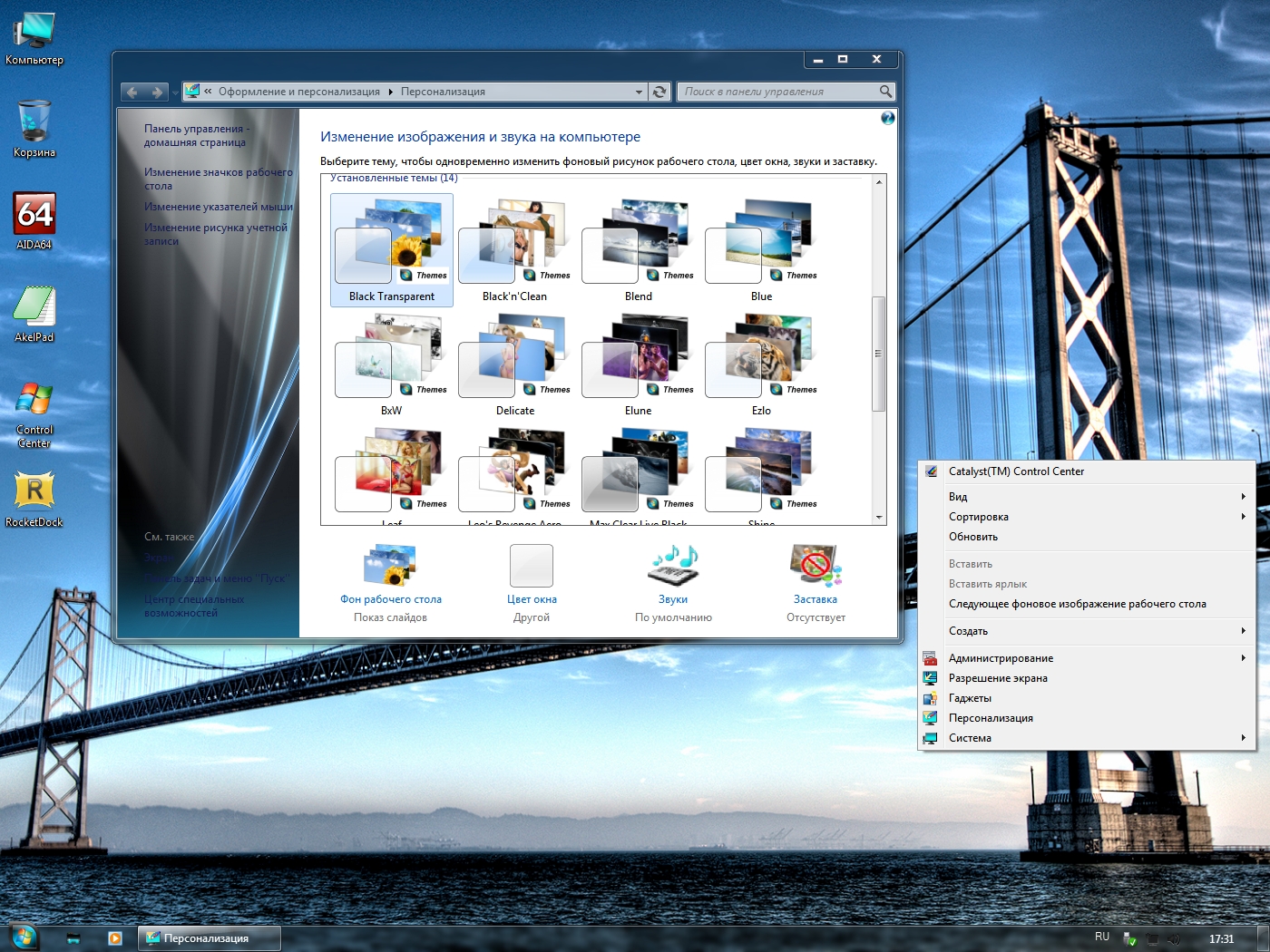
Task: Choose Персонализация in the context menu
Action: [1087, 718]
